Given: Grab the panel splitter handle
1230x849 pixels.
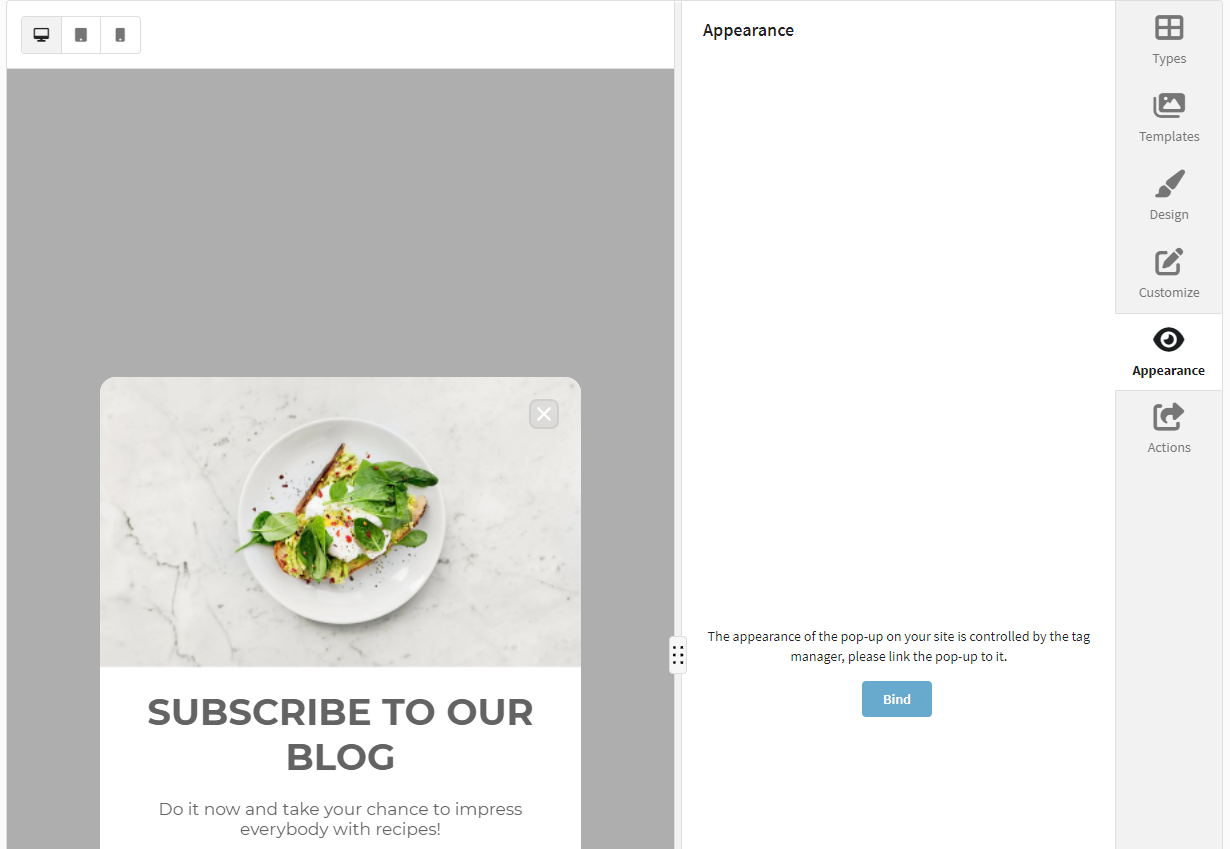Looking at the screenshot, I should tap(678, 655).
